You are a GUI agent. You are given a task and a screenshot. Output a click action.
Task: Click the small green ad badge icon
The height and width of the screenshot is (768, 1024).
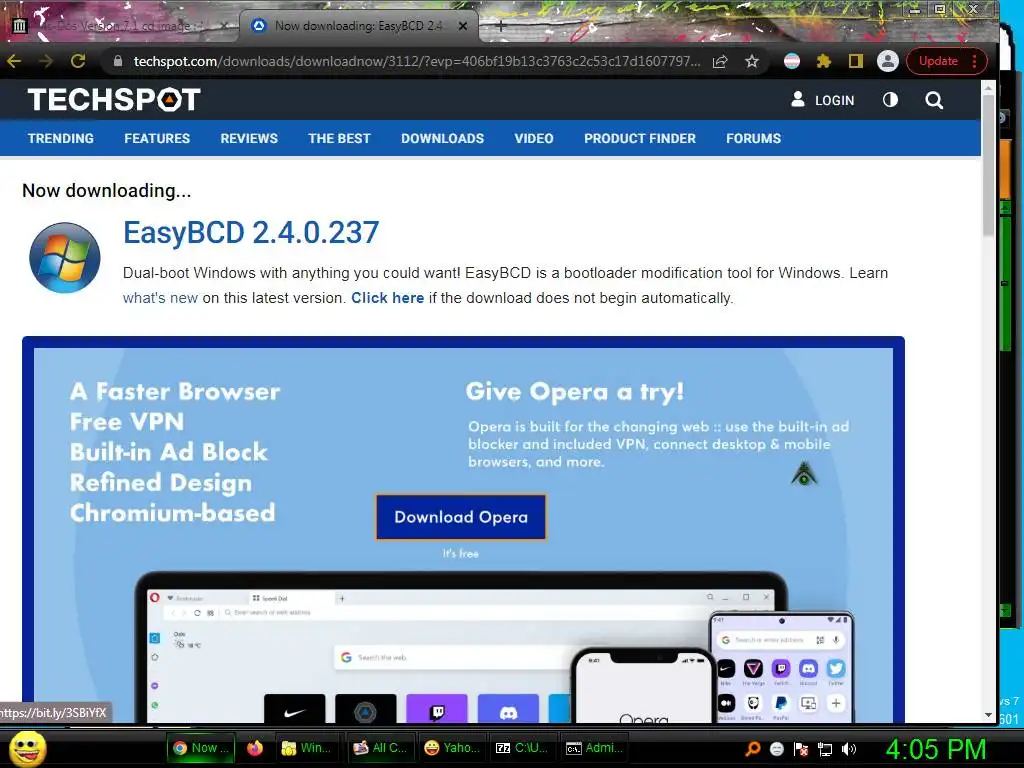point(804,473)
